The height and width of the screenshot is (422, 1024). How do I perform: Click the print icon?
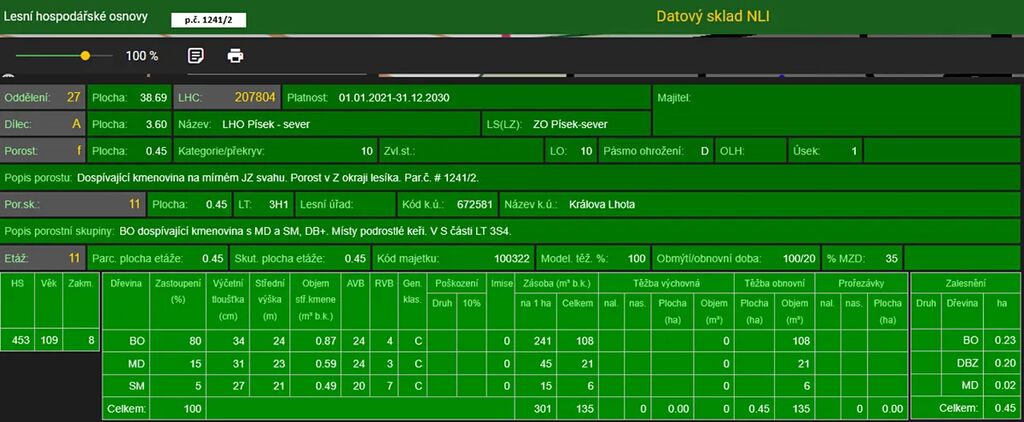[x=235, y=56]
